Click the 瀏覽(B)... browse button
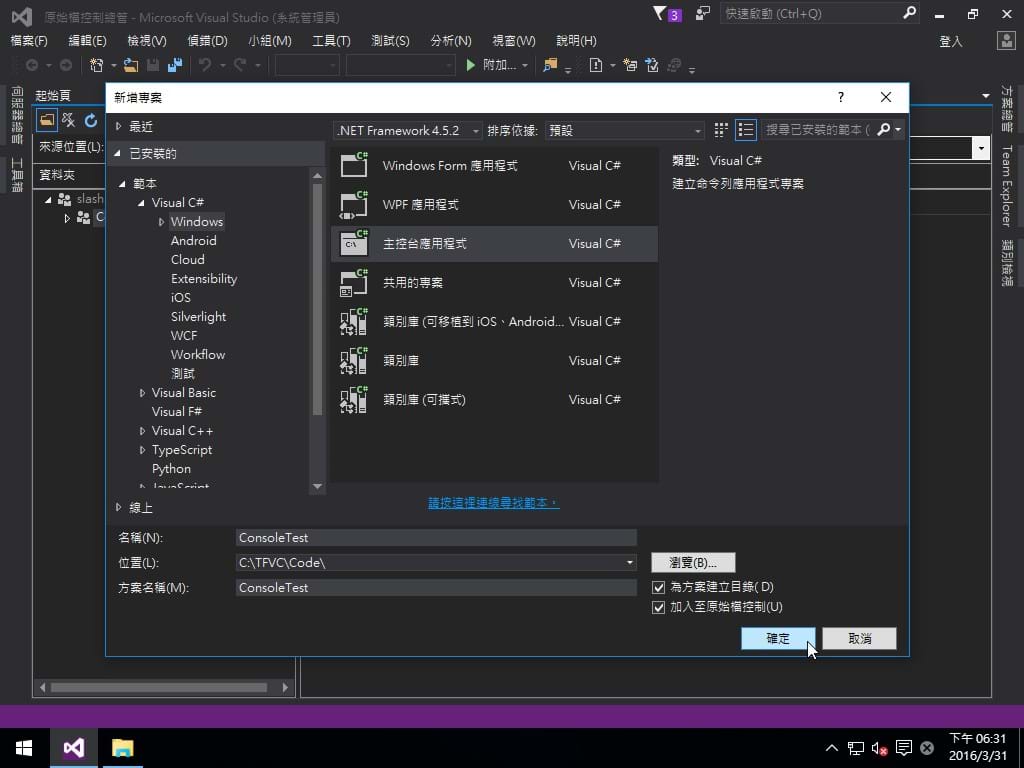The width and height of the screenshot is (1024, 768). (x=693, y=562)
